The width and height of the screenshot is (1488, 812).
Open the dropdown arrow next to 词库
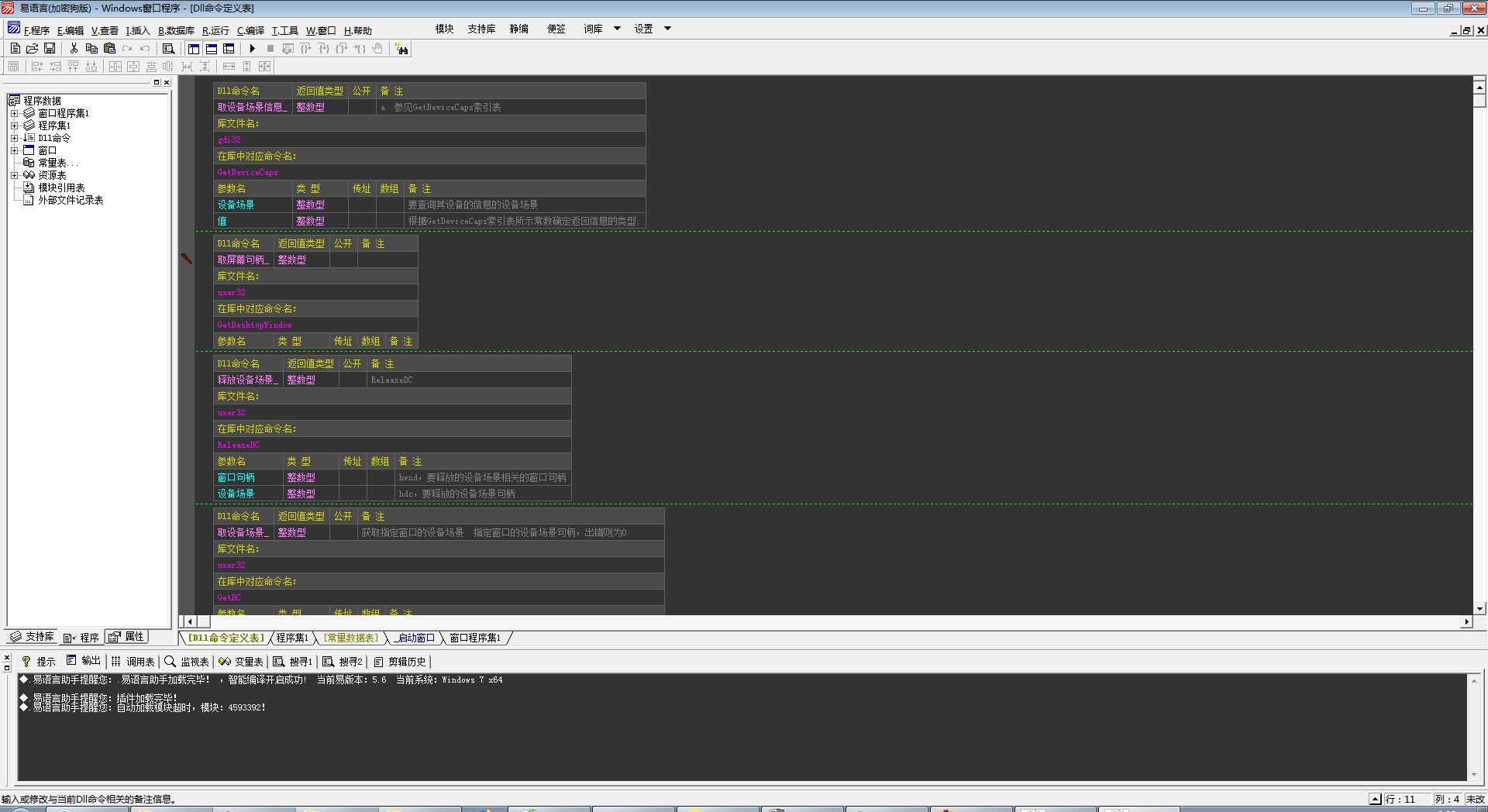(x=618, y=29)
